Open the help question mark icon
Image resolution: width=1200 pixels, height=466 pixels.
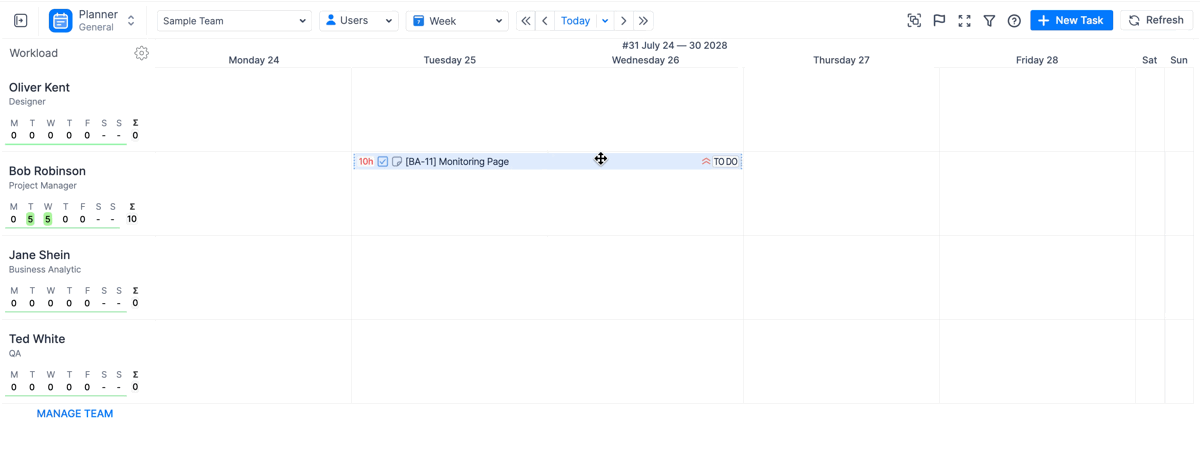coord(1014,20)
